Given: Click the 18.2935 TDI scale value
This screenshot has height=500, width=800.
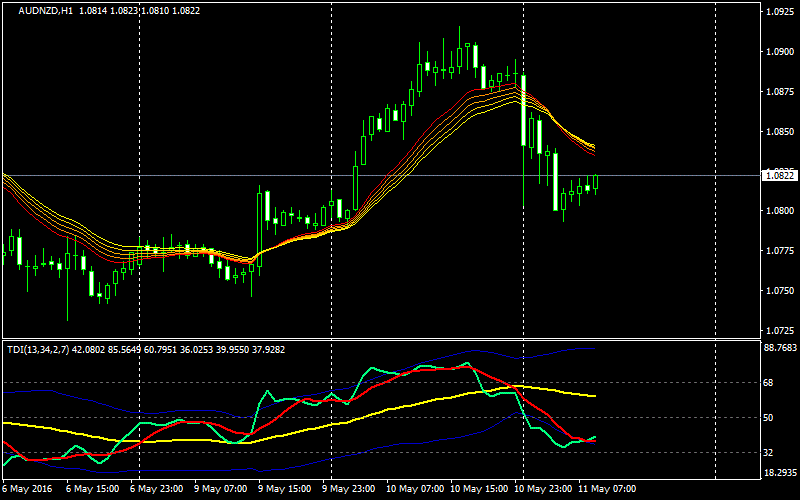Looking at the screenshot, I should [779, 472].
